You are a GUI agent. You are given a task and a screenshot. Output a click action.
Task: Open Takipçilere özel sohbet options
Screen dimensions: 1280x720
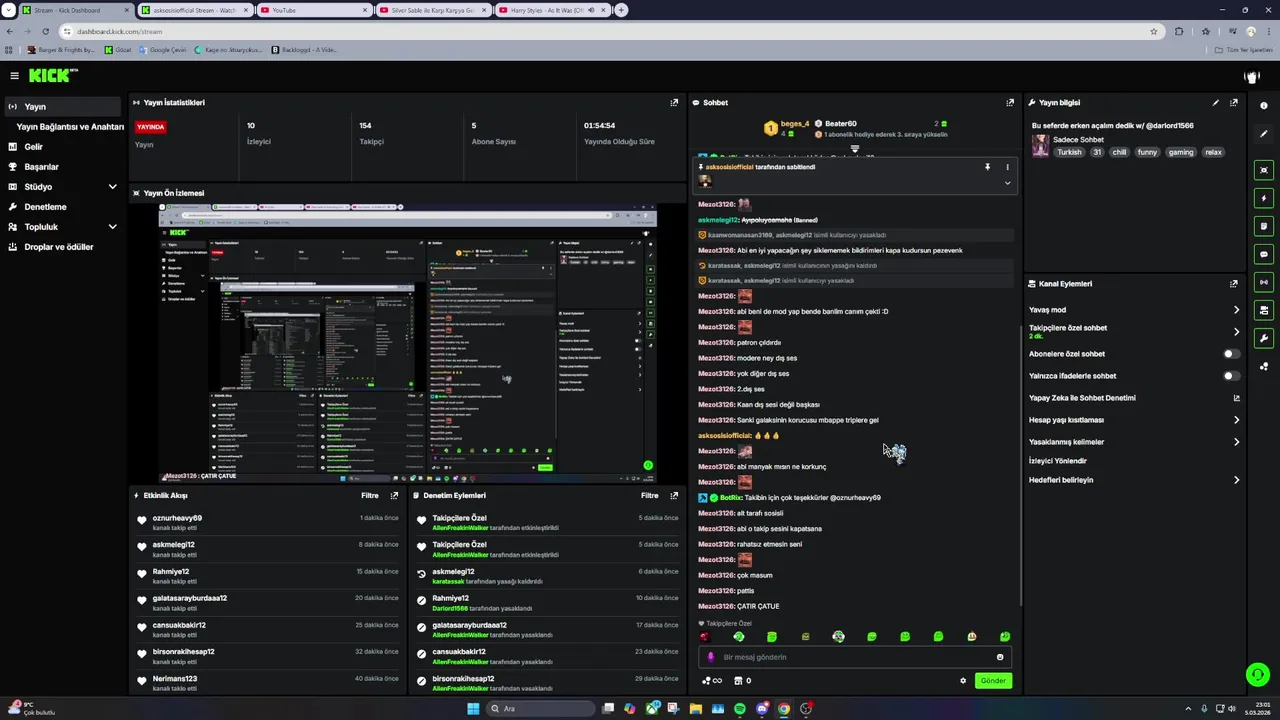click(x=1134, y=331)
